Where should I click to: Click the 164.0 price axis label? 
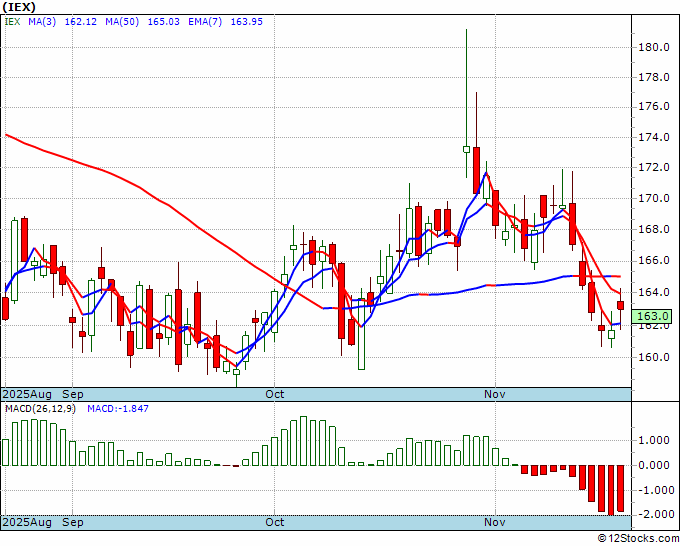tap(654, 292)
